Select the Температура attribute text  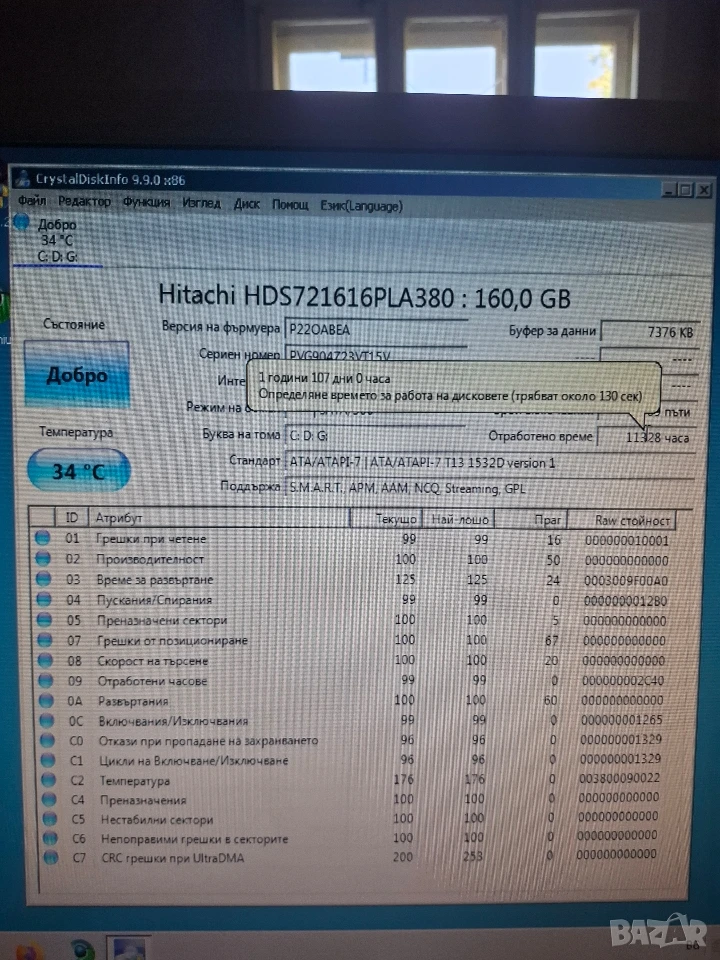pyautogui.click(x=135, y=781)
